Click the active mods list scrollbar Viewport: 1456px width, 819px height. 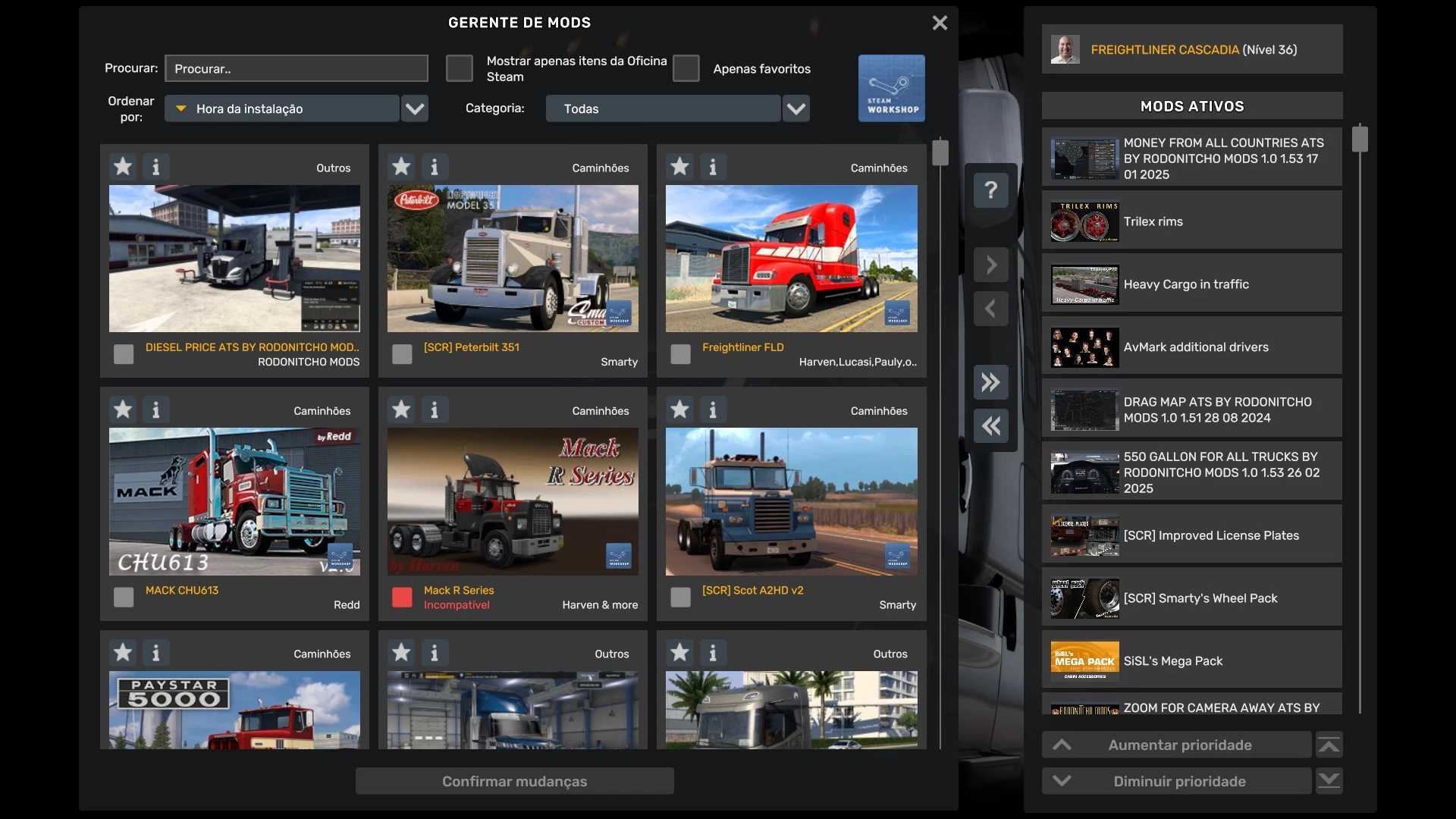click(1360, 139)
